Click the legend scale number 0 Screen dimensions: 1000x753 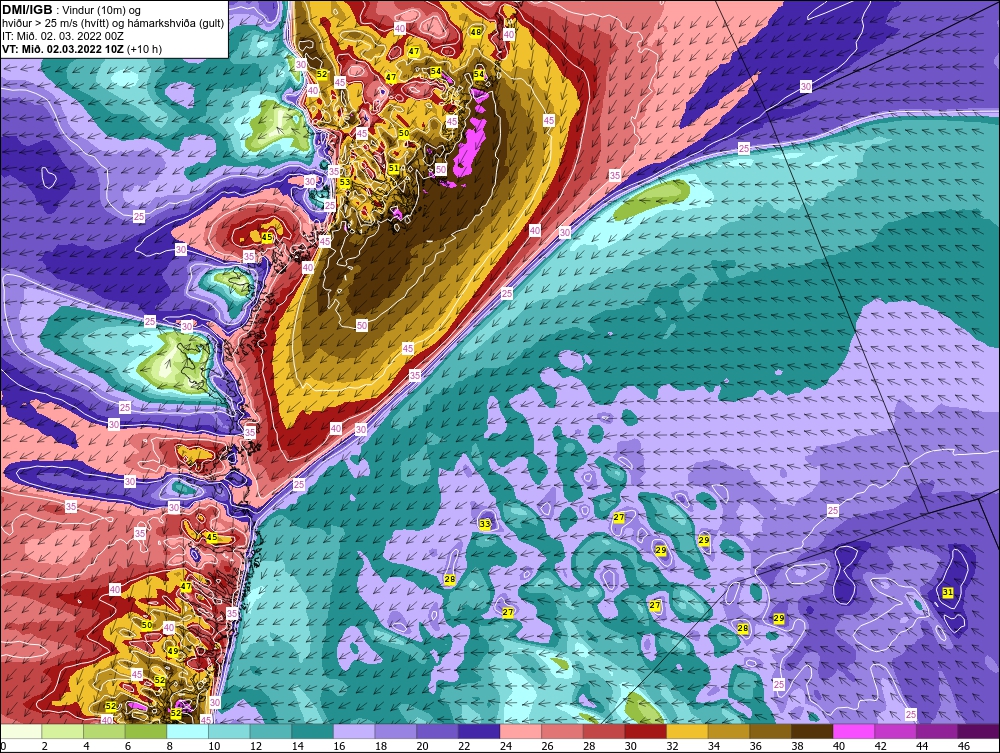[x=4, y=746]
